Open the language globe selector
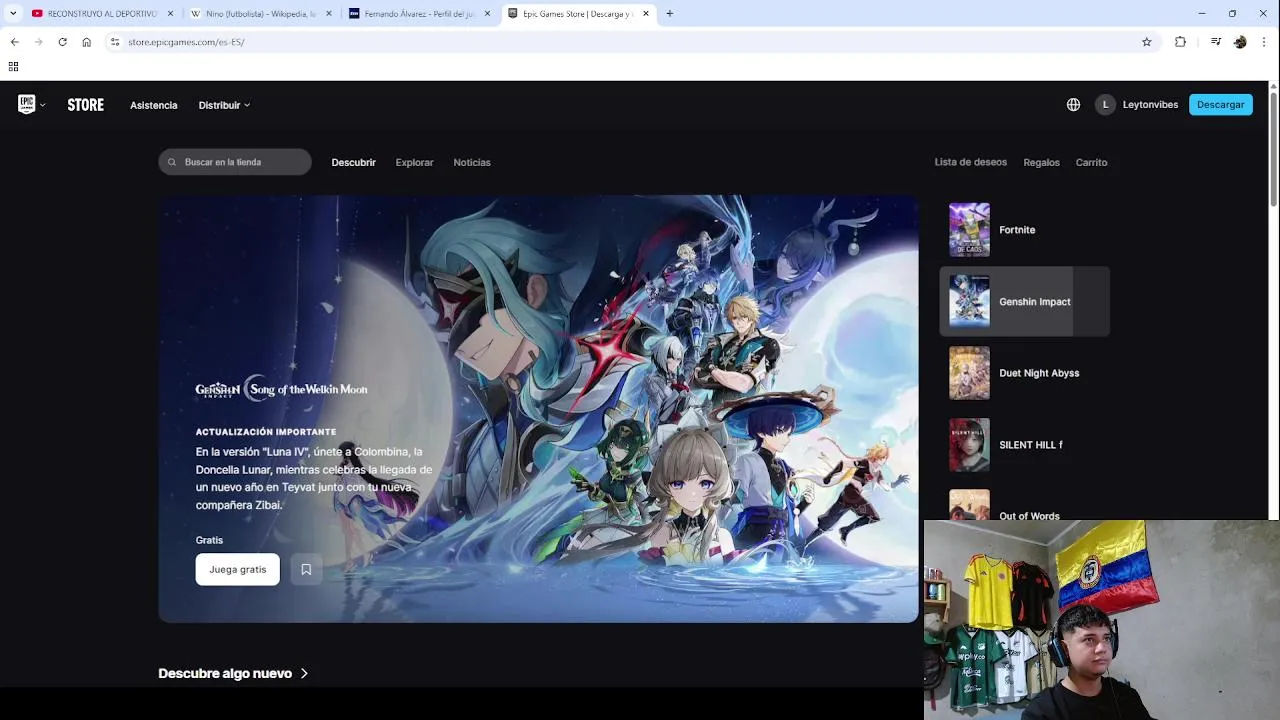 (1073, 104)
